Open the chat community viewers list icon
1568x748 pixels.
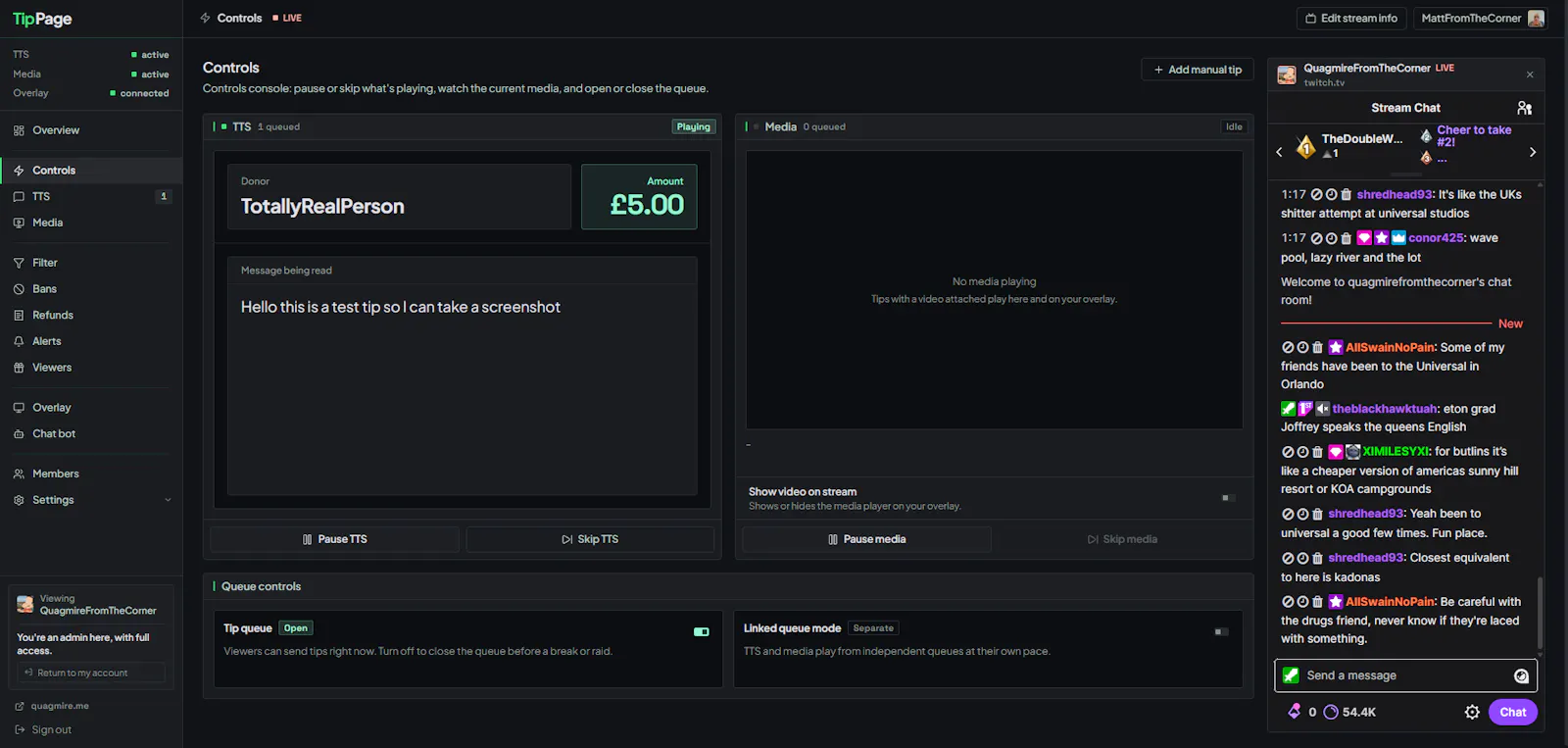click(x=1524, y=108)
